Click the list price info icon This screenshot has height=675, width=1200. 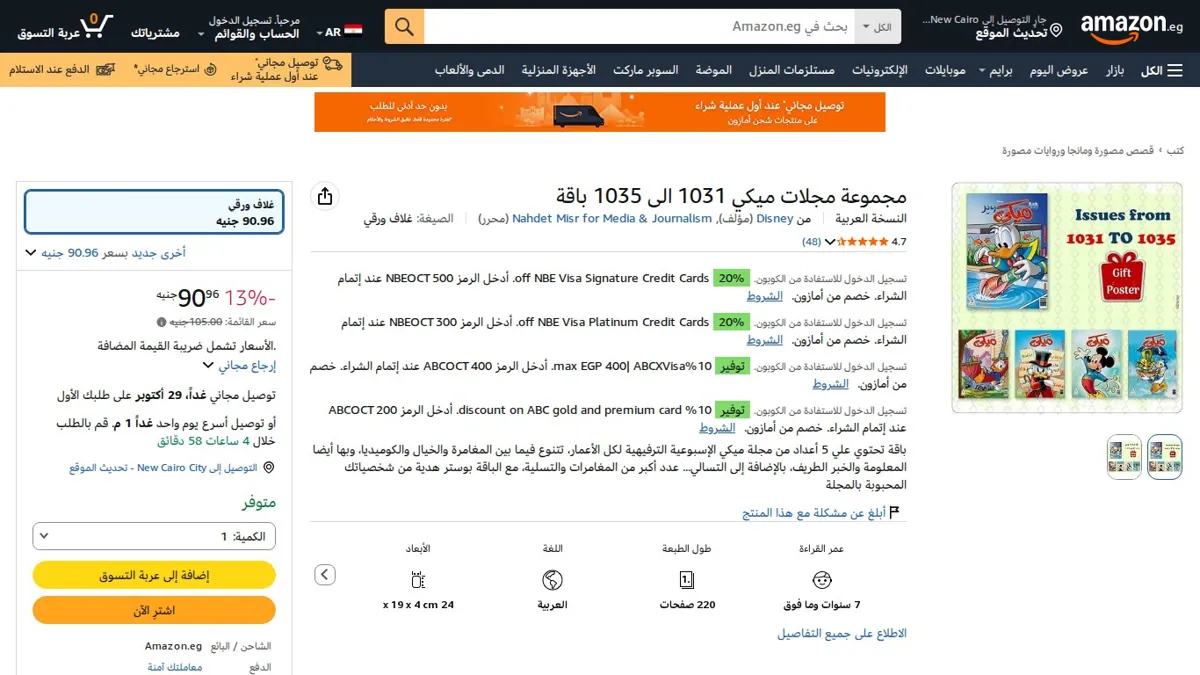(x=161, y=322)
